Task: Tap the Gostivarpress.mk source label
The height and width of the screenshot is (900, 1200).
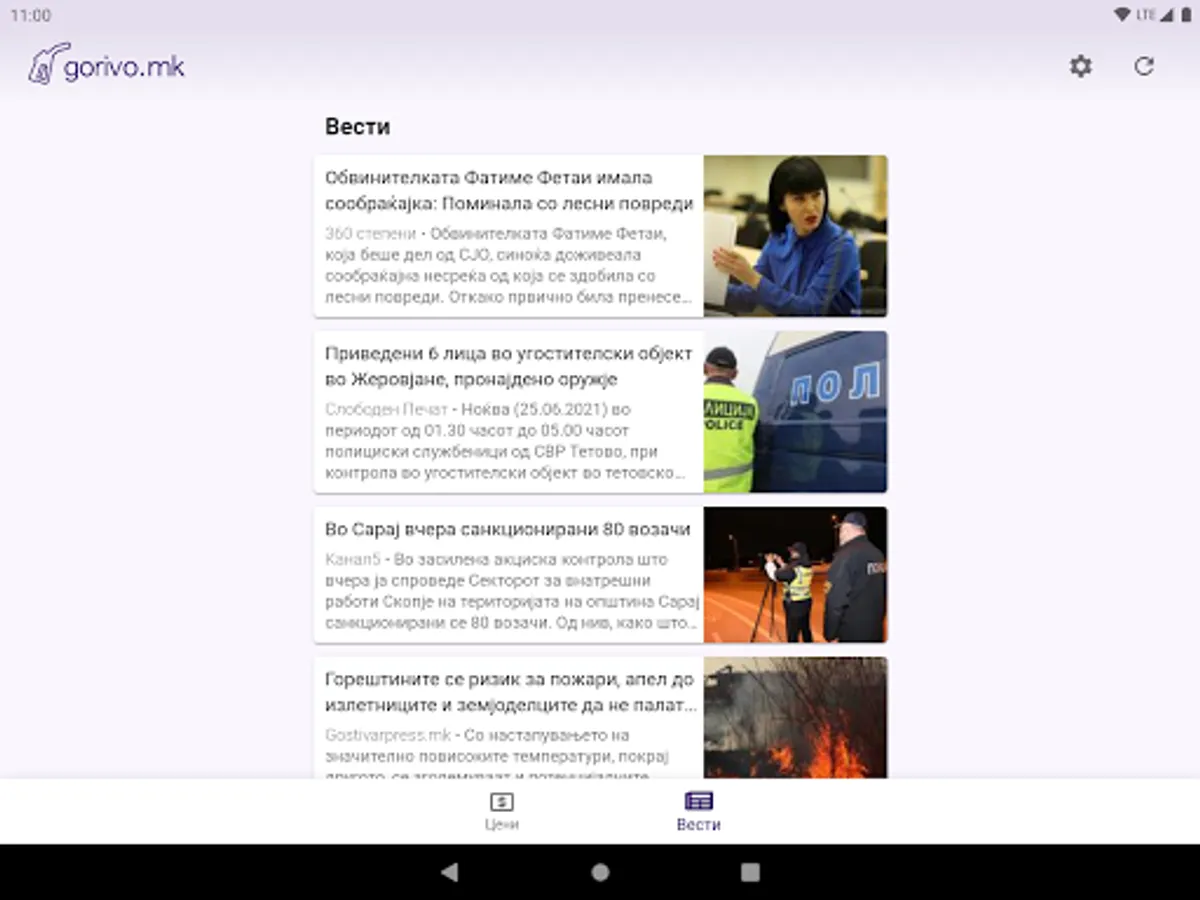Action: click(388, 735)
